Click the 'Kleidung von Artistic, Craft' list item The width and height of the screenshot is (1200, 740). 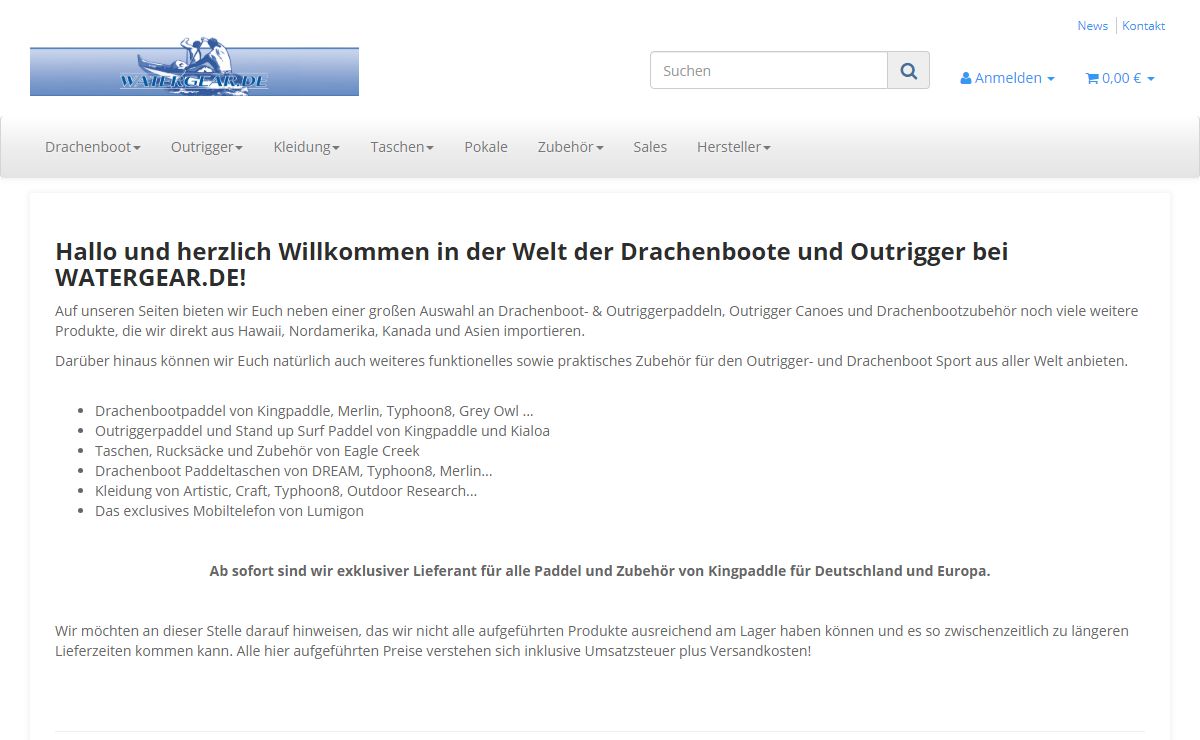pos(286,491)
